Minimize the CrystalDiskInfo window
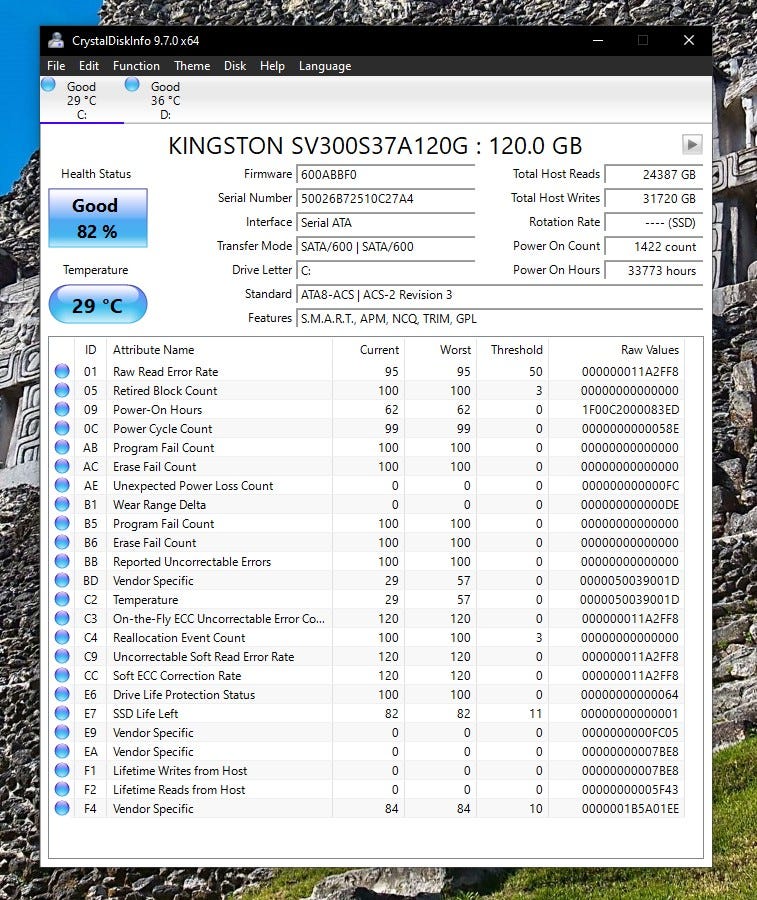Screen dimensions: 757x900 [x=598, y=40]
